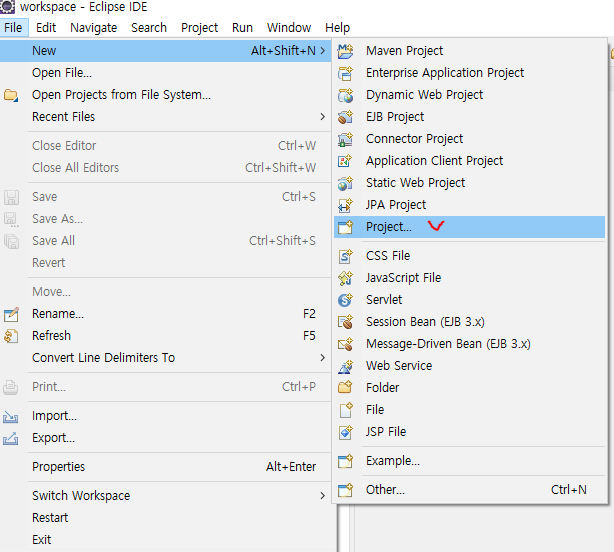This screenshot has width=614, height=552.
Task: Expand Convert Line Delimiters To submenu
Action: click(x=322, y=357)
